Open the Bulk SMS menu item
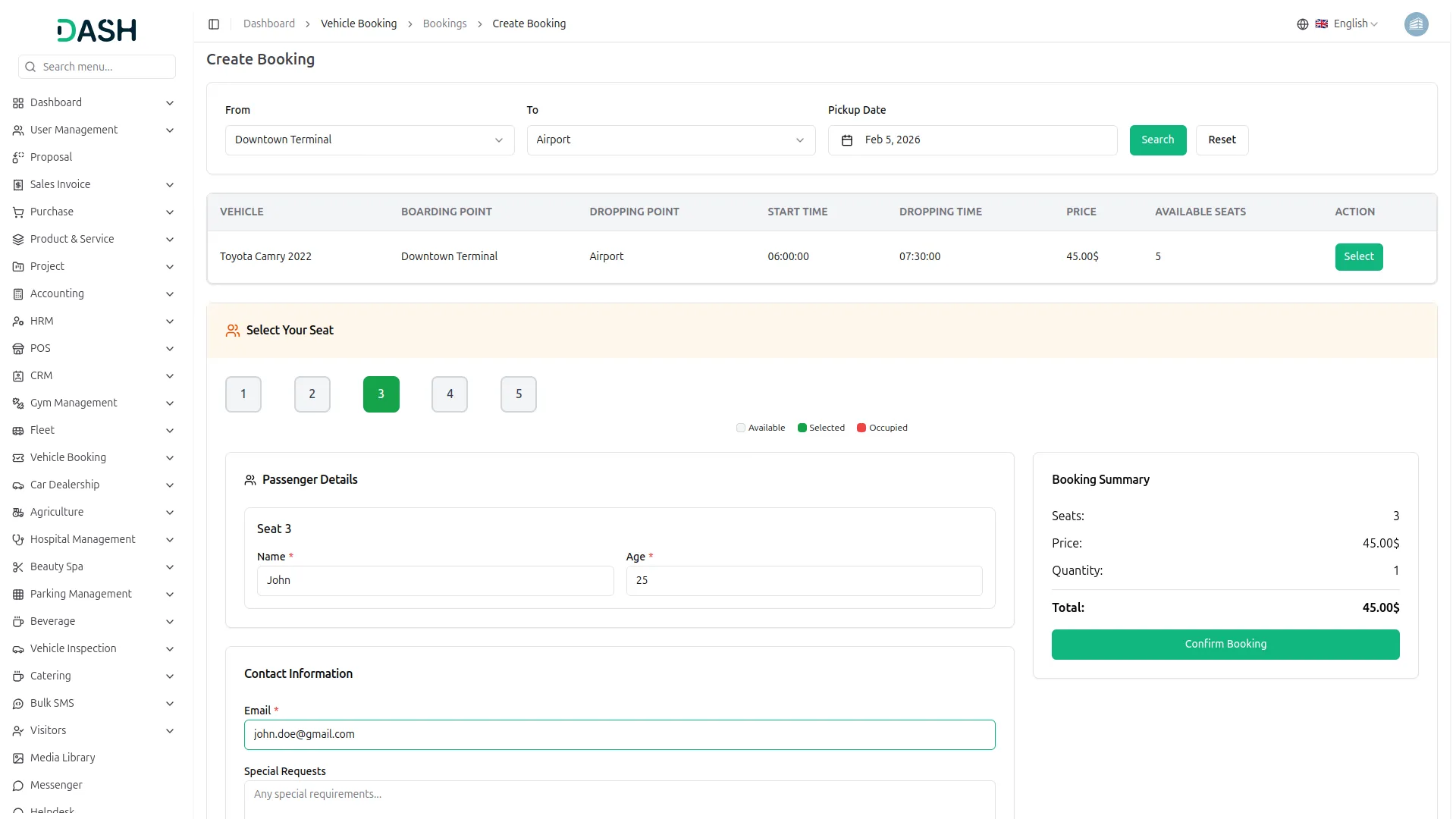This screenshot has width=1456, height=819. tap(94, 704)
